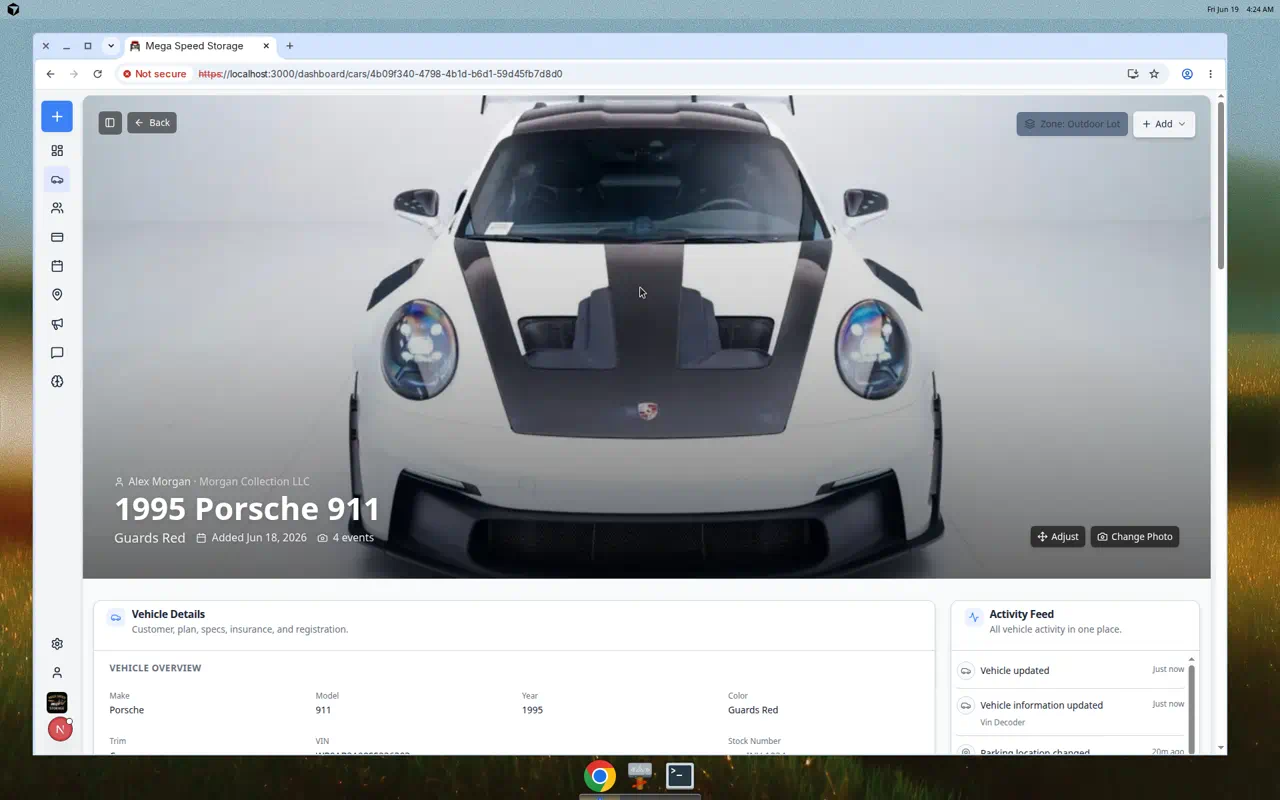Open the billing card icon in sidebar
Image resolution: width=1280 pixels, height=800 pixels.
point(57,238)
